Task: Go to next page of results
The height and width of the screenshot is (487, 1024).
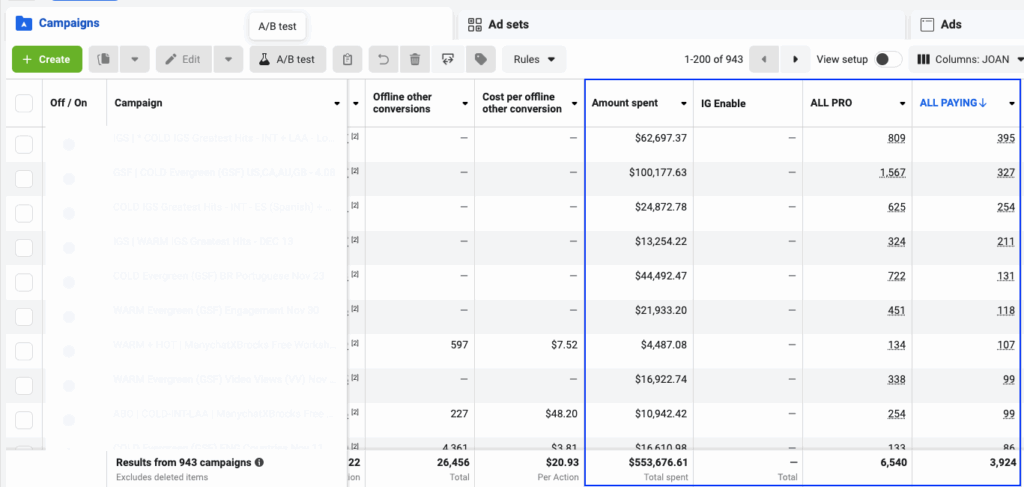Action: (795, 59)
